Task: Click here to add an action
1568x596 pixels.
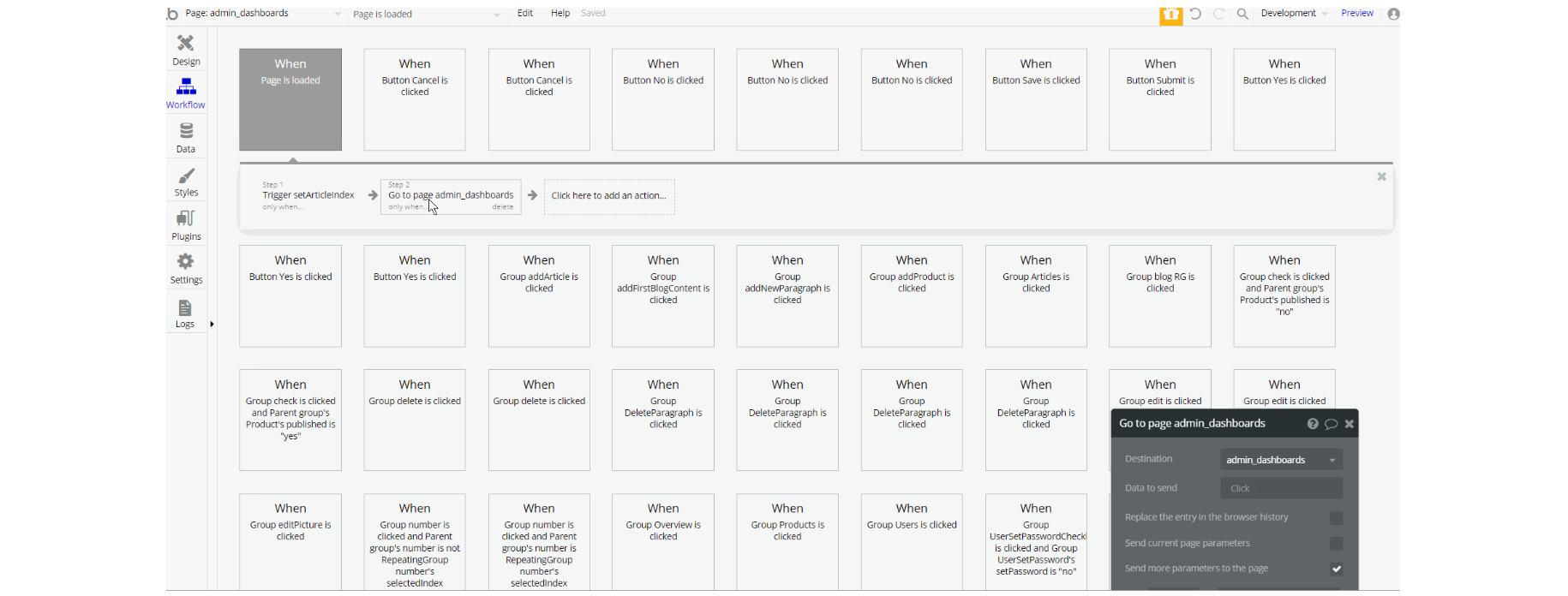Action: tap(609, 196)
